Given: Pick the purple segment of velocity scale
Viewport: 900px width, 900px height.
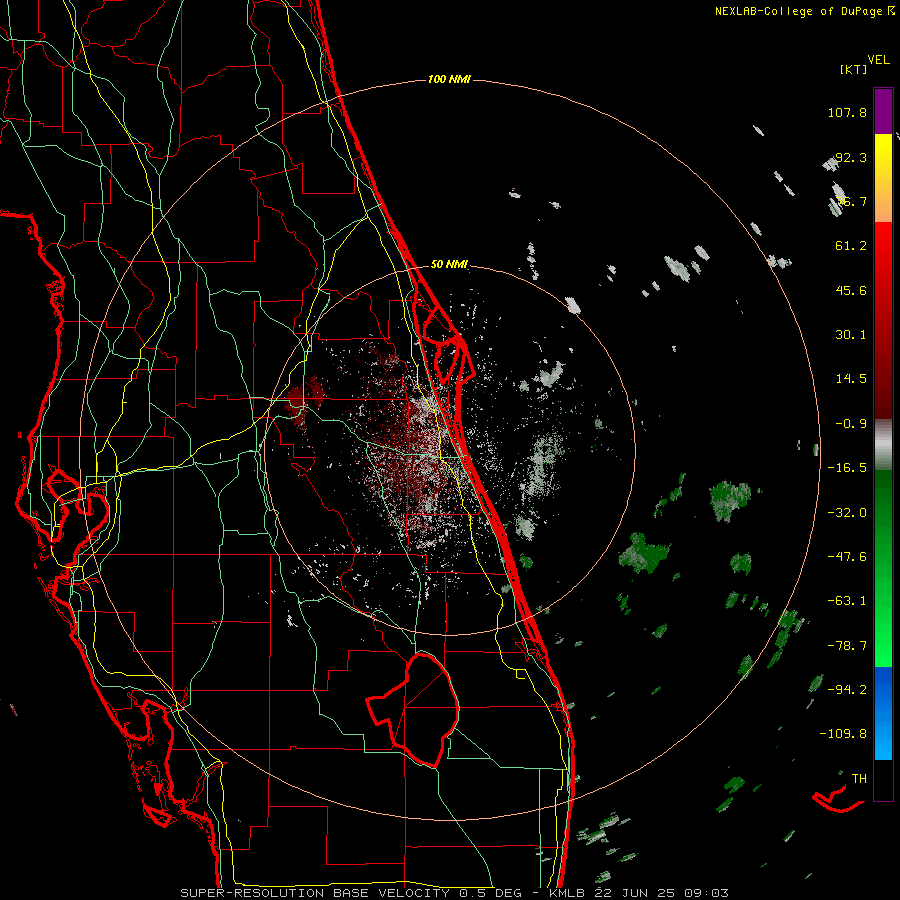Looking at the screenshot, I should click(x=883, y=111).
